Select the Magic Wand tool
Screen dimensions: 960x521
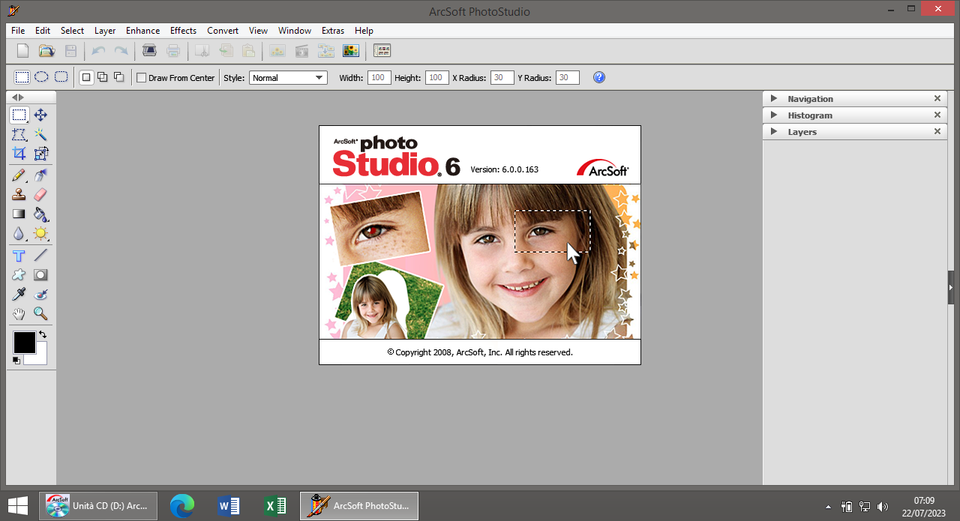click(41, 134)
